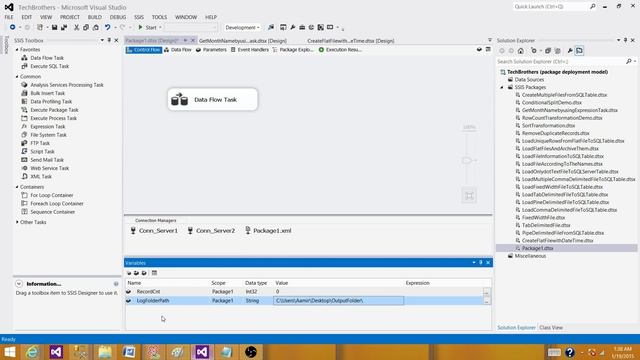Click the Delete Variable icon in Variables
This screenshot has width=640, height=360.
(144, 273)
